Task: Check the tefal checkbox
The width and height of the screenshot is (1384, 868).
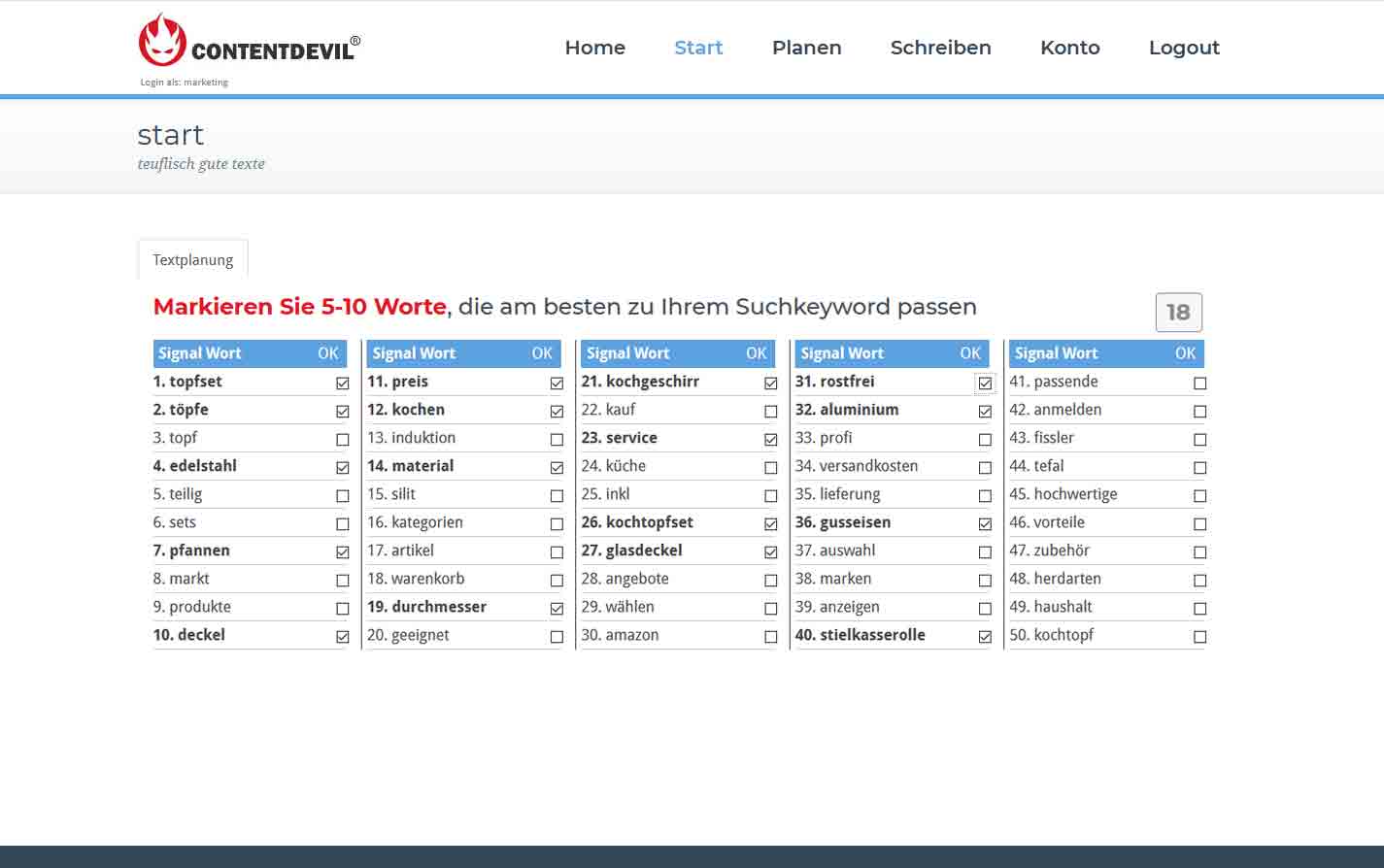Action: [x=1199, y=468]
